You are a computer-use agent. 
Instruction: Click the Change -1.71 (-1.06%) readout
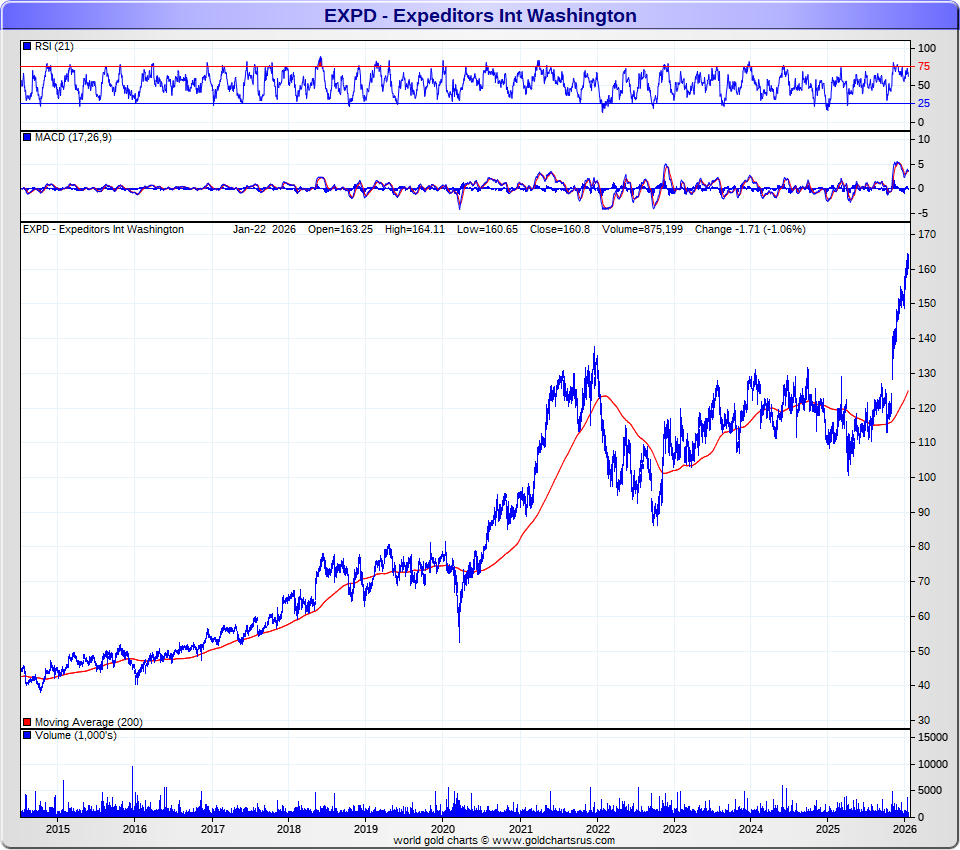coord(749,229)
